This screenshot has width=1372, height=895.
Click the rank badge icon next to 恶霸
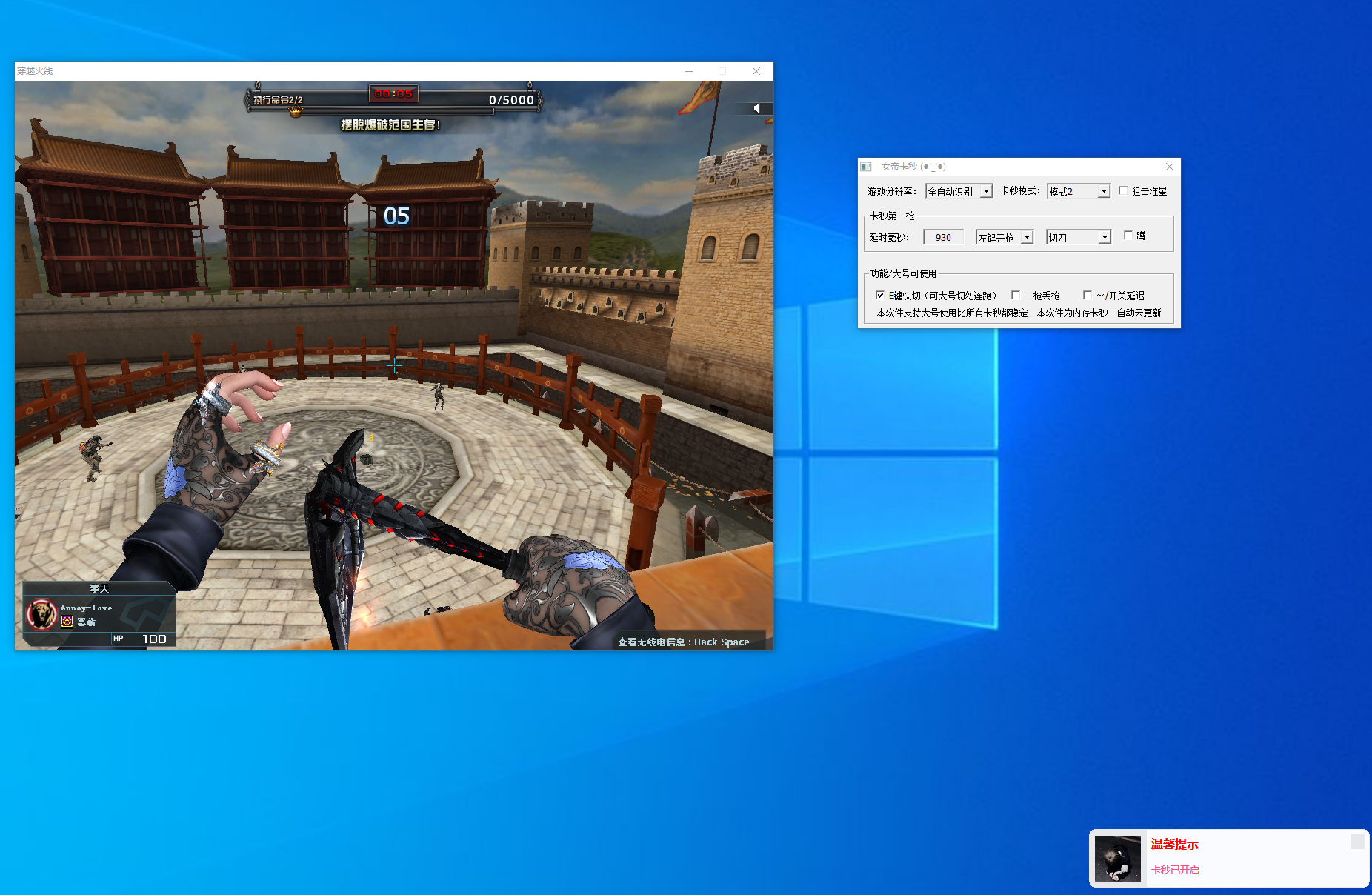(x=67, y=622)
